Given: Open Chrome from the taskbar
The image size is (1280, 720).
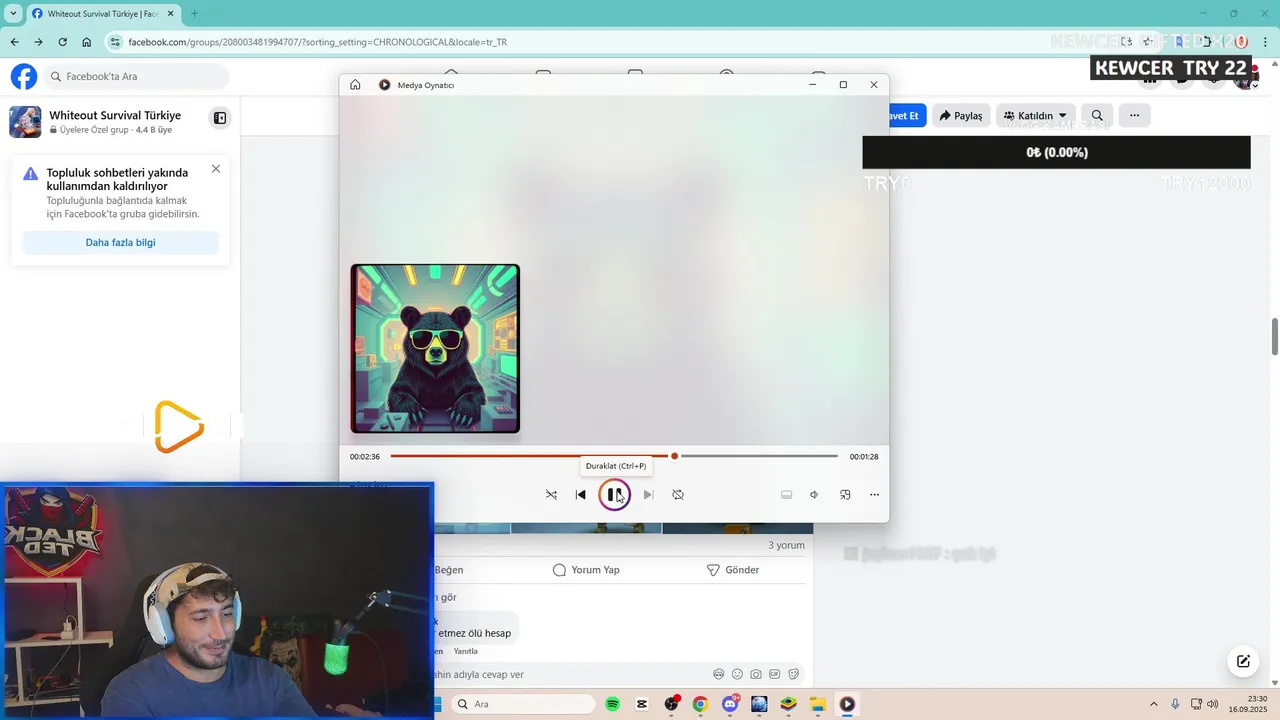Looking at the screenshot, I should point(700,704).
